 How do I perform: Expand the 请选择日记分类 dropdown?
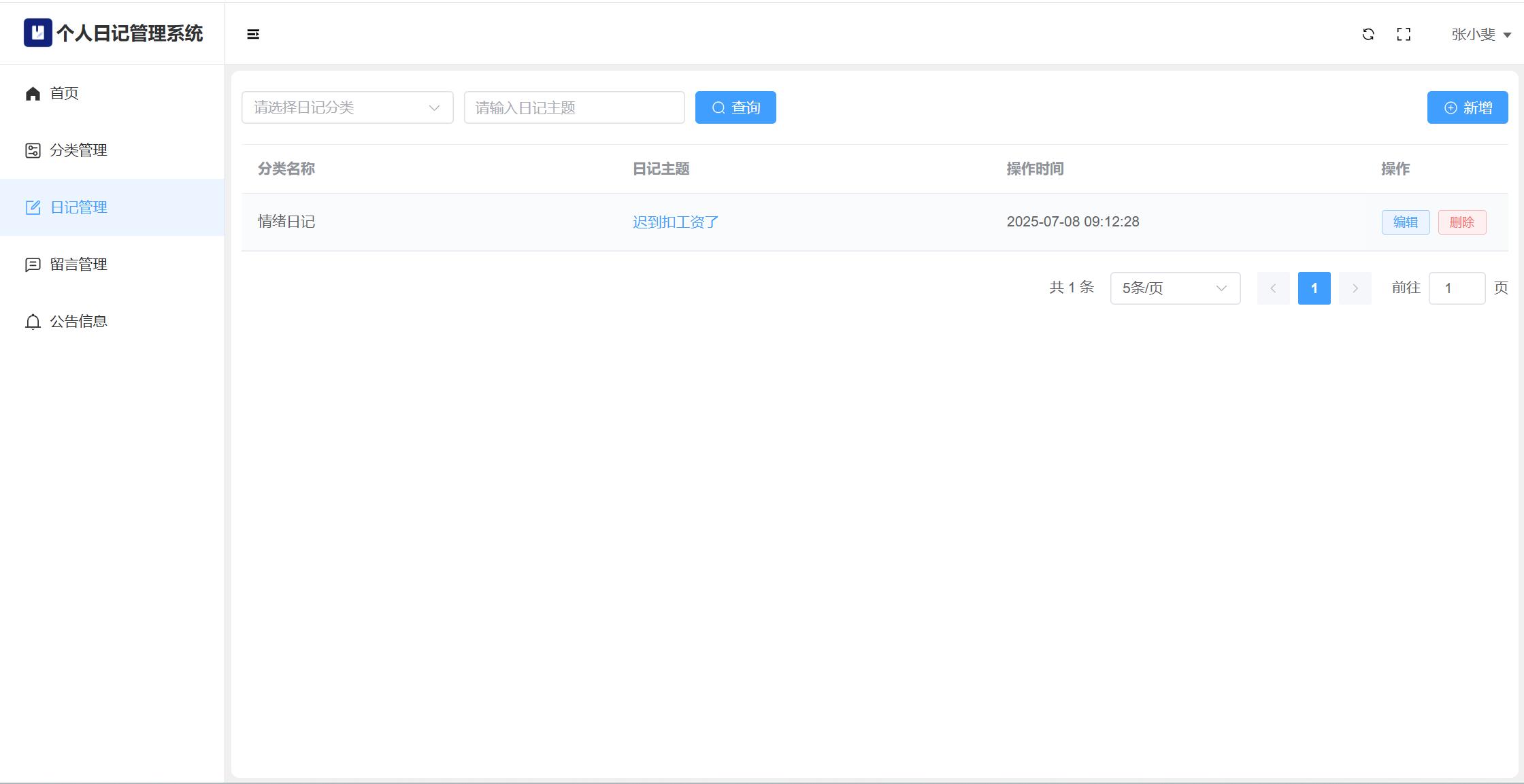(347, 107)
